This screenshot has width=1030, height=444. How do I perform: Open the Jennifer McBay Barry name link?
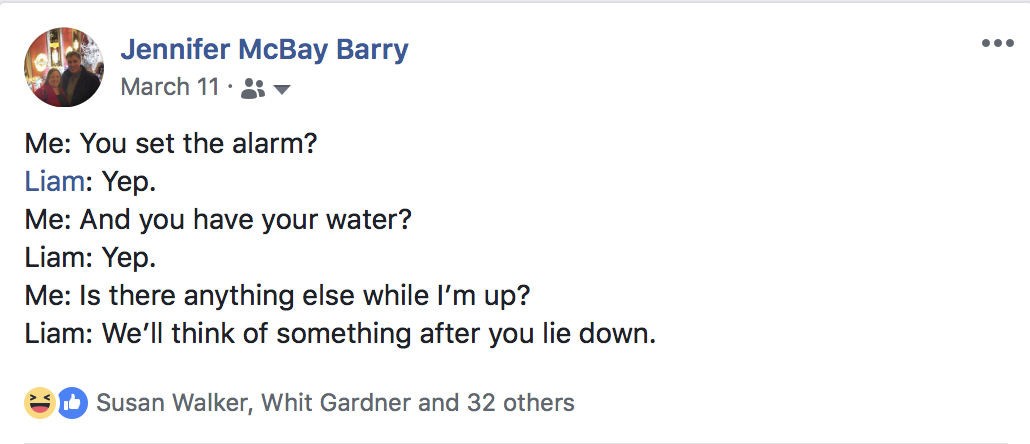[264, 49]
